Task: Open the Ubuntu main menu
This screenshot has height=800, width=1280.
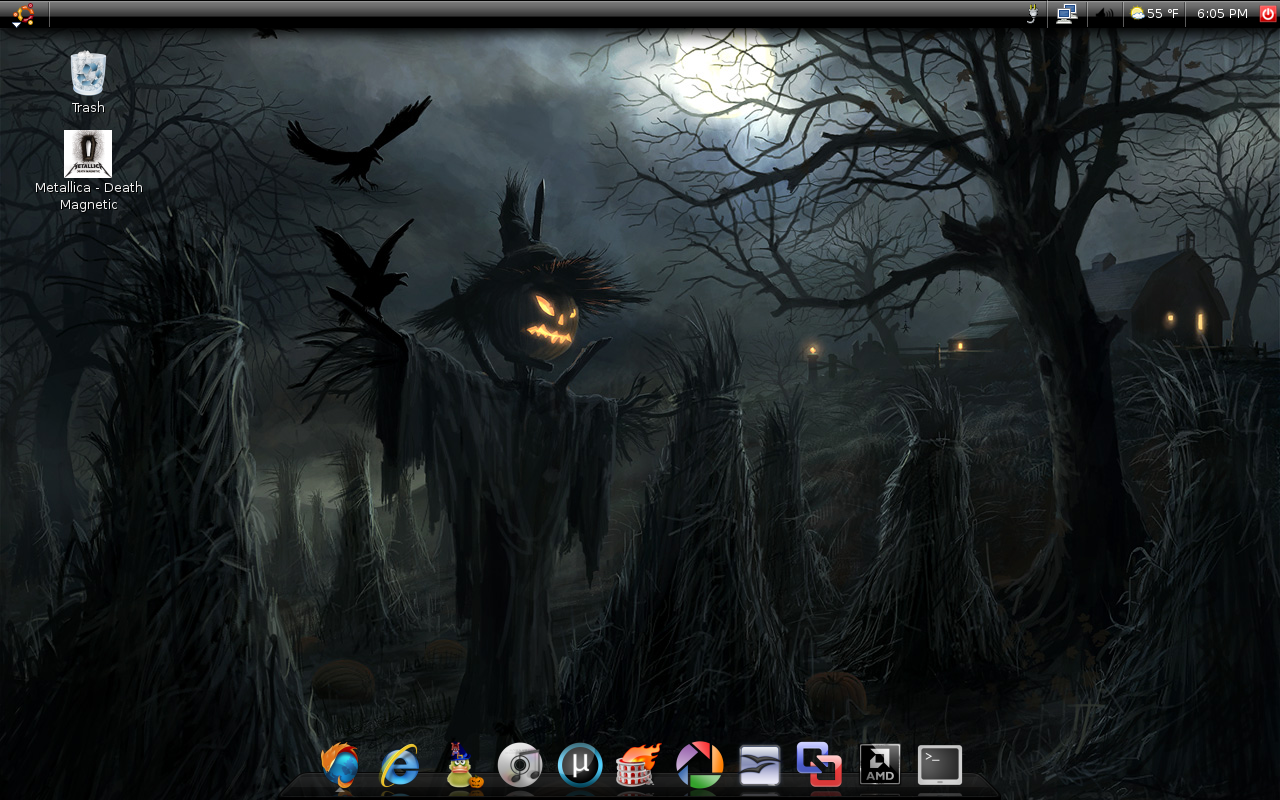Action: 23,14
